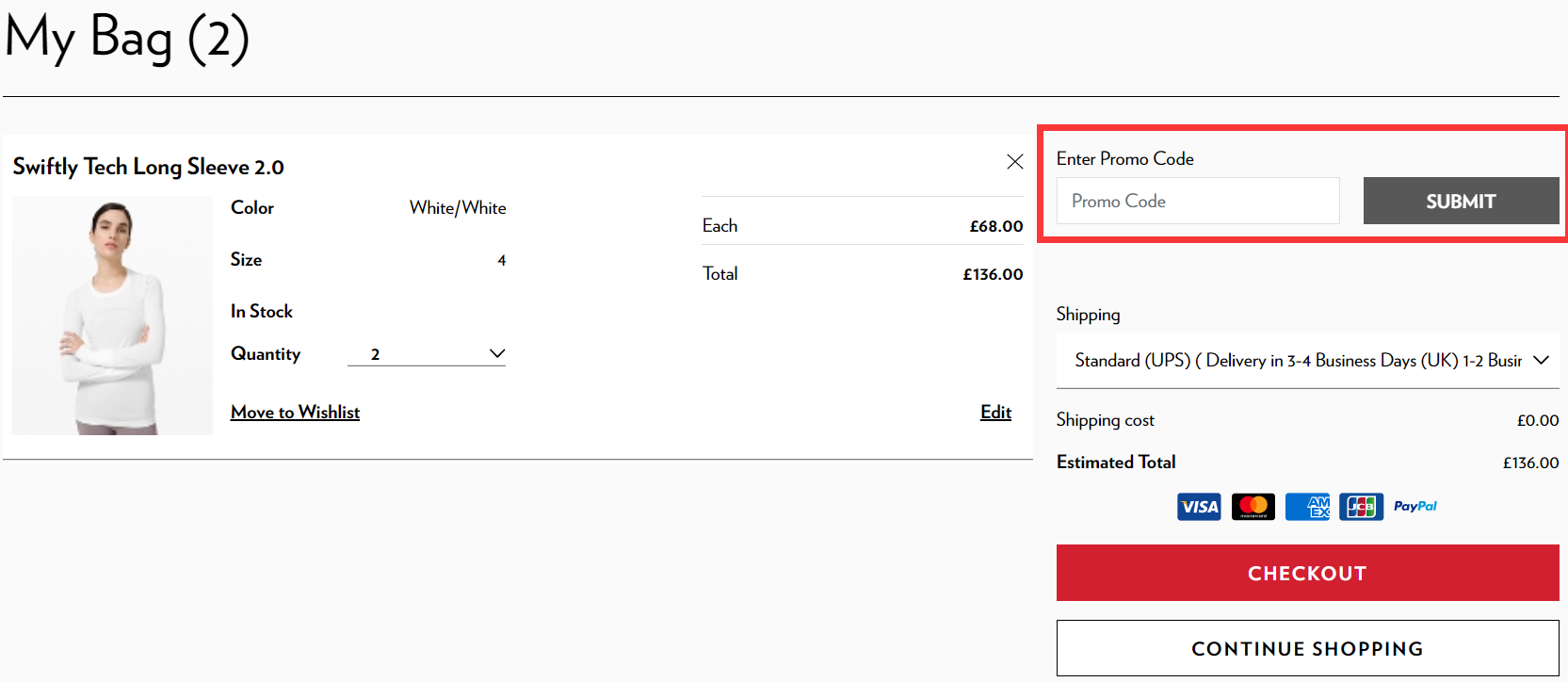
Task: Click the Shipping cost £0.00 value
Action: (1538, 420)
